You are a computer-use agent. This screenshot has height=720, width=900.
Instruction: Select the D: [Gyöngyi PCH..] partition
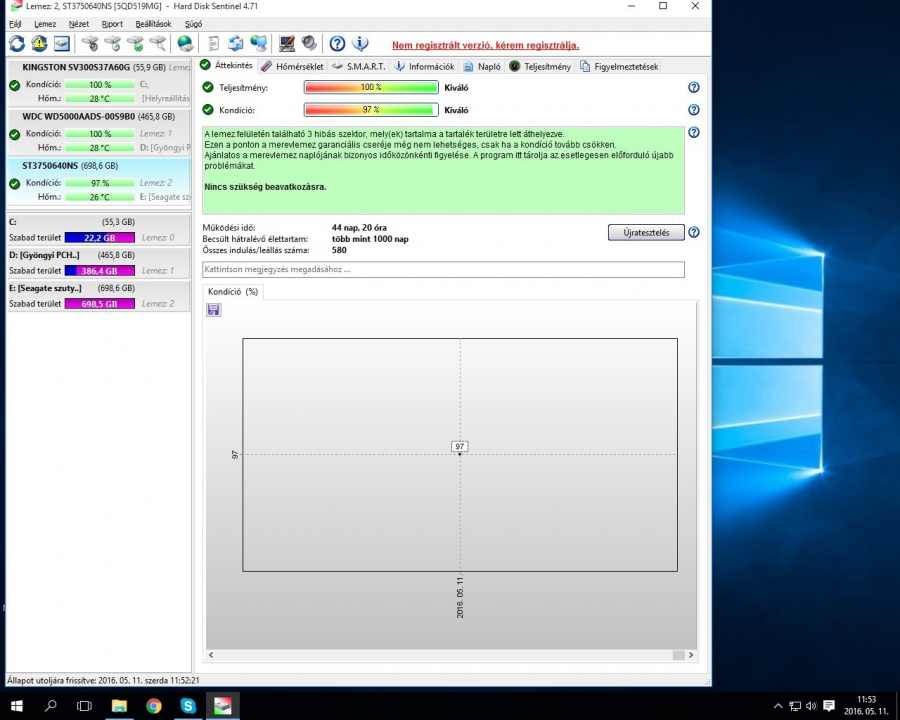tap(99, 262)
